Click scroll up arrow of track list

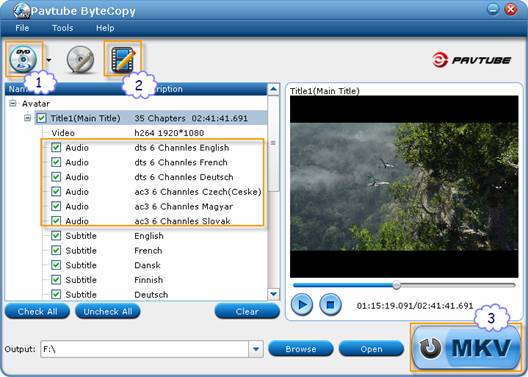coord(273,89)
